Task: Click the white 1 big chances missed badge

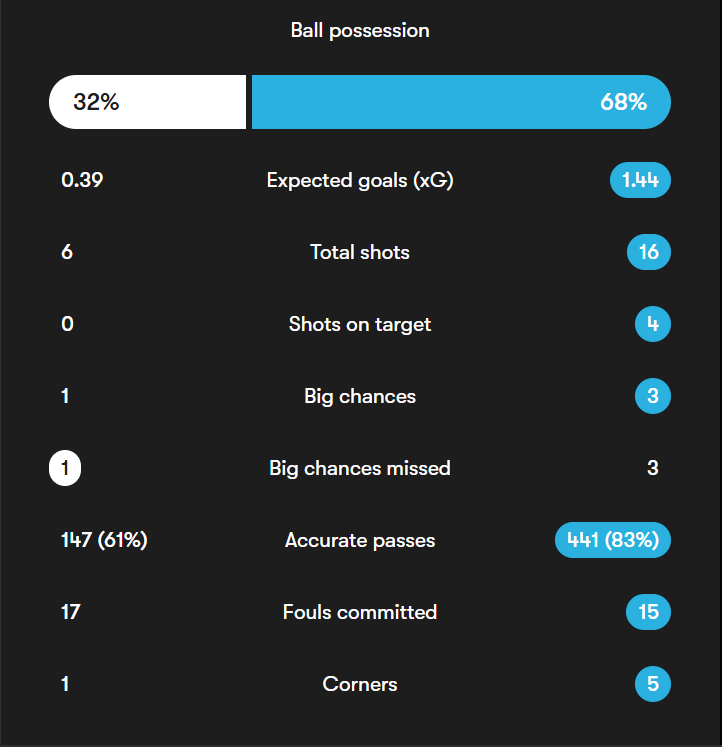Action: pos(65,469)
